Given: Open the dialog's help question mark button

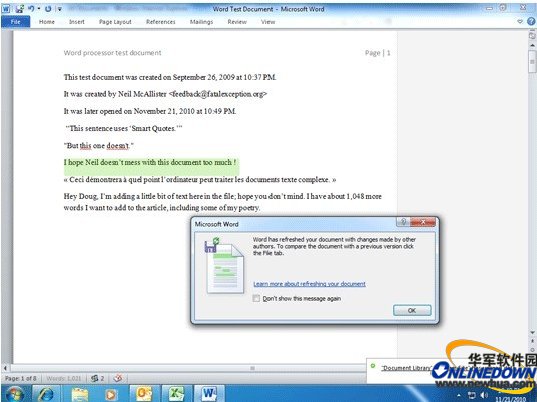Looking at the screenshot, I should (x=403, y=222).
